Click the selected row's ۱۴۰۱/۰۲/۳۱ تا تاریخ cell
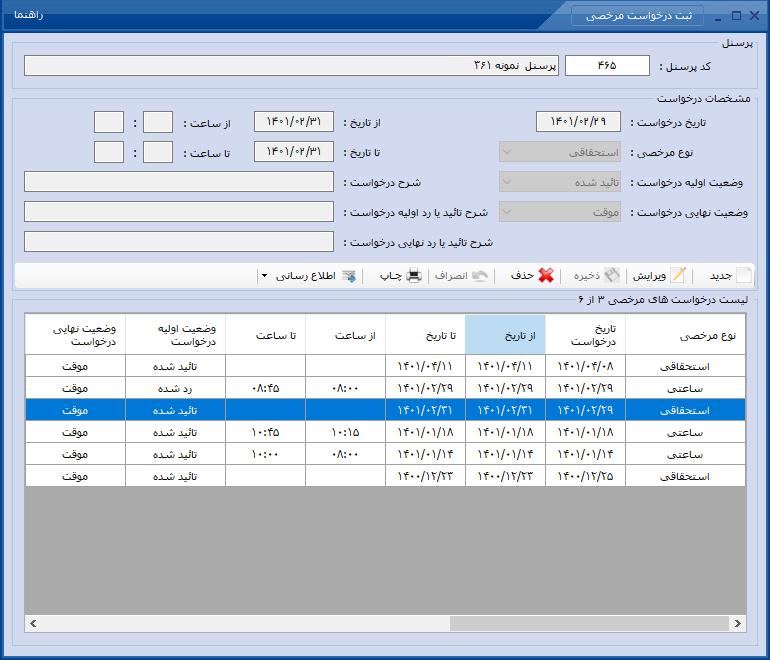The image size is (770, 660). coord(425,410)
